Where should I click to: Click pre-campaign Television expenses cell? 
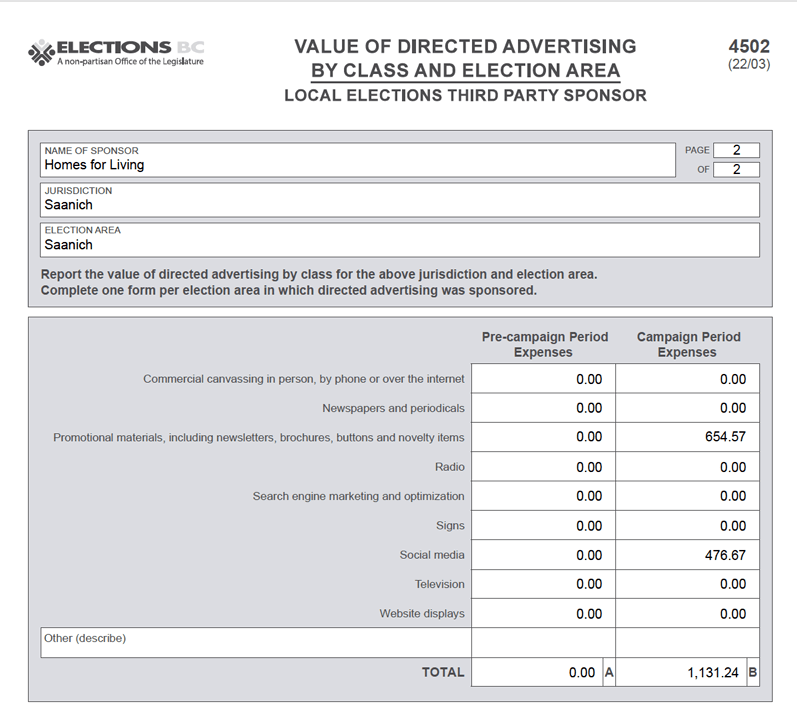point(543,584)
